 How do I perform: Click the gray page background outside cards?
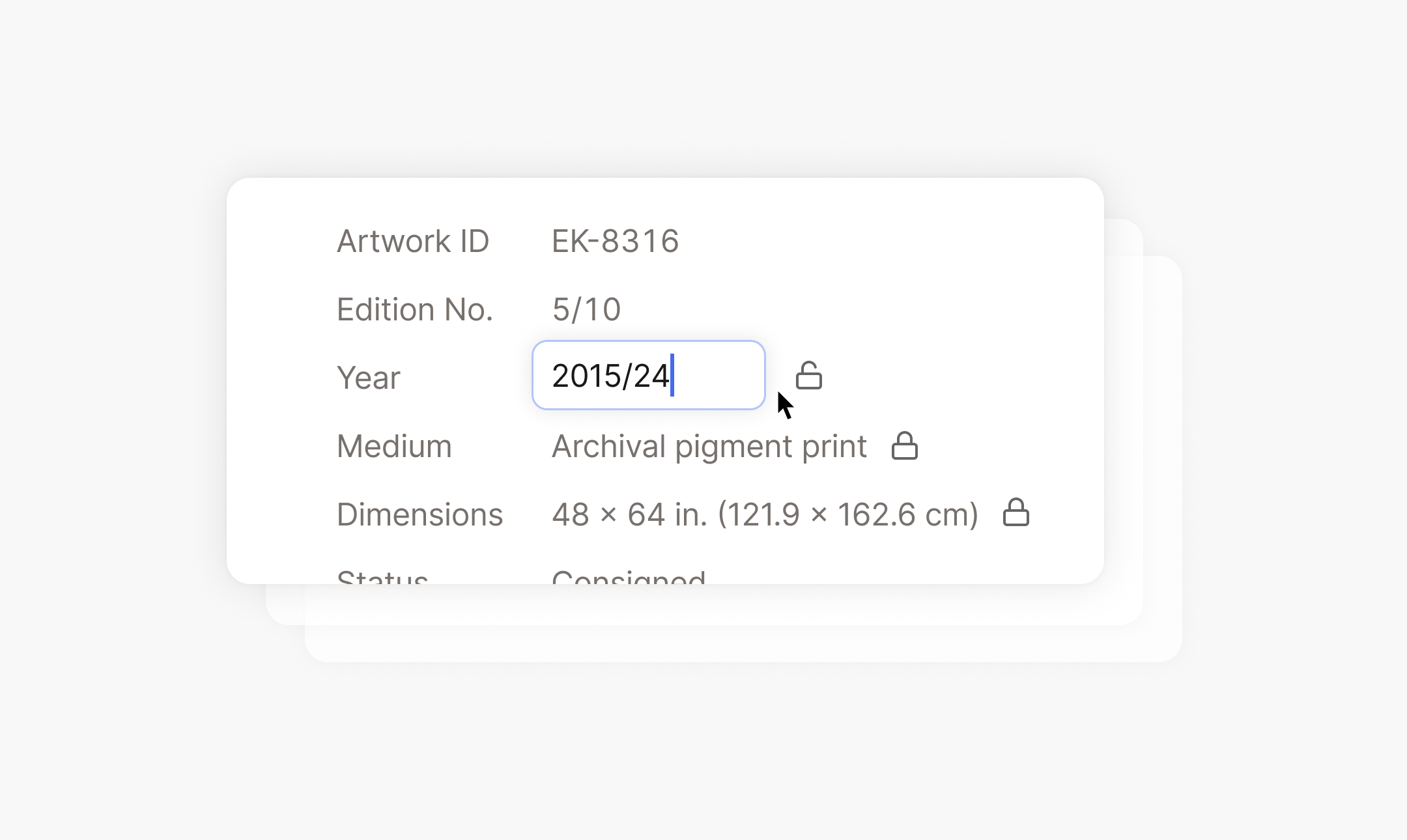pyautogui.click(x=703, y=749)
